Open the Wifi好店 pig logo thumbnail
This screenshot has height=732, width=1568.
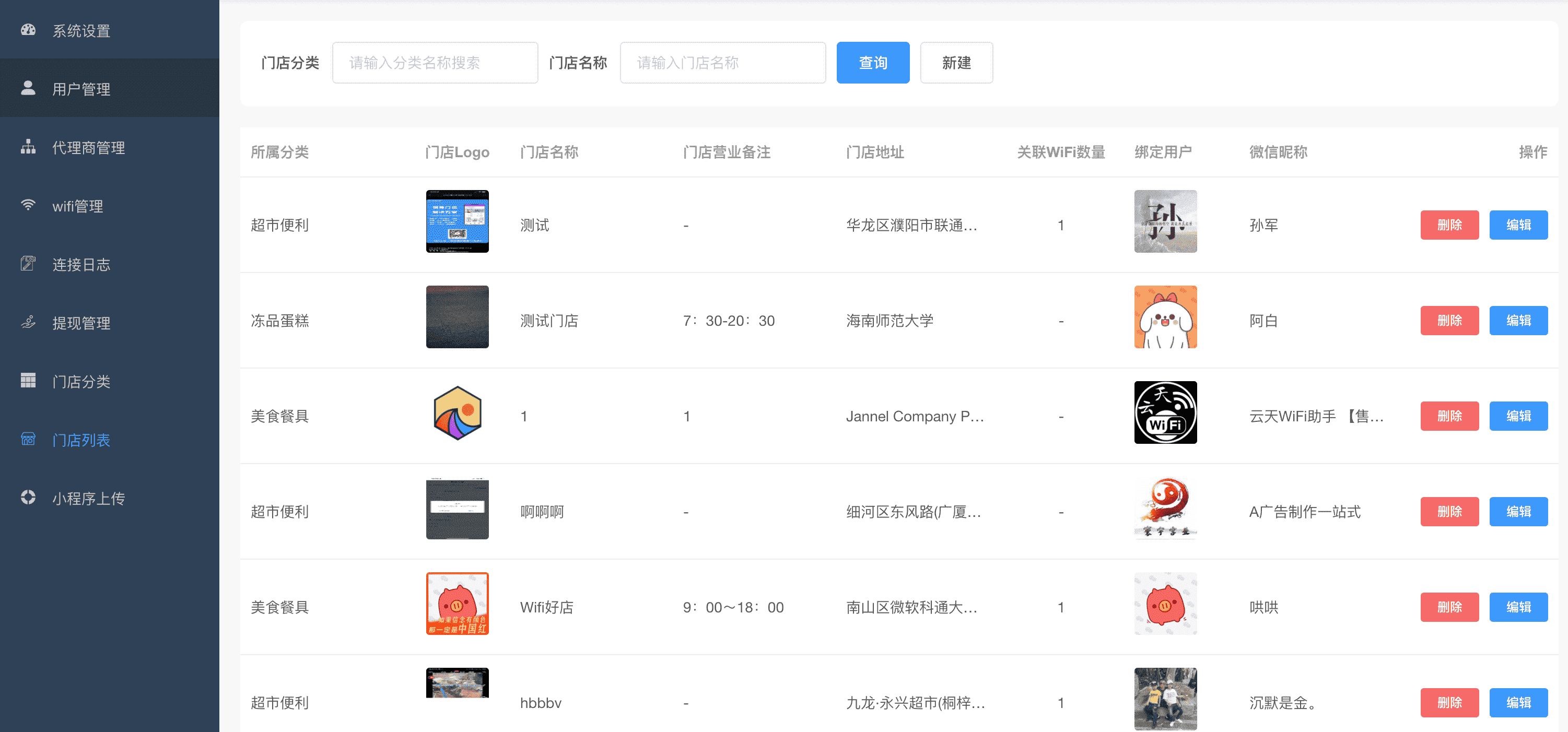point(457,604)
